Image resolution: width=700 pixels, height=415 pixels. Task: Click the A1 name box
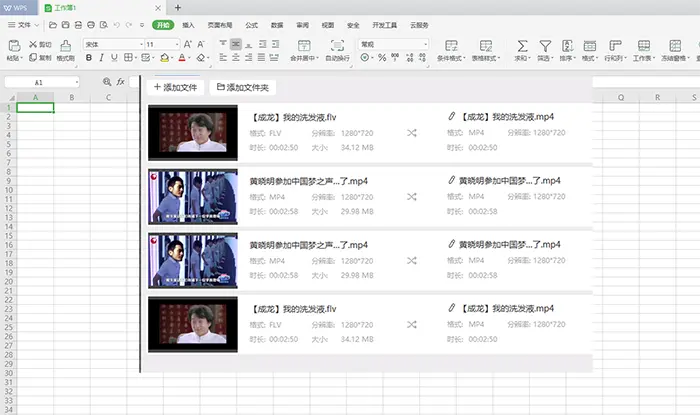(x=42, y=82)
